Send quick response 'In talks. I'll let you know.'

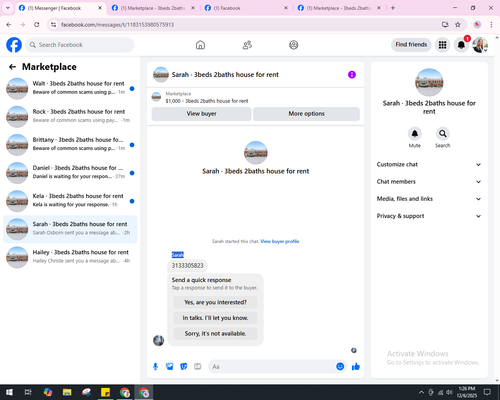coord(215,318)
